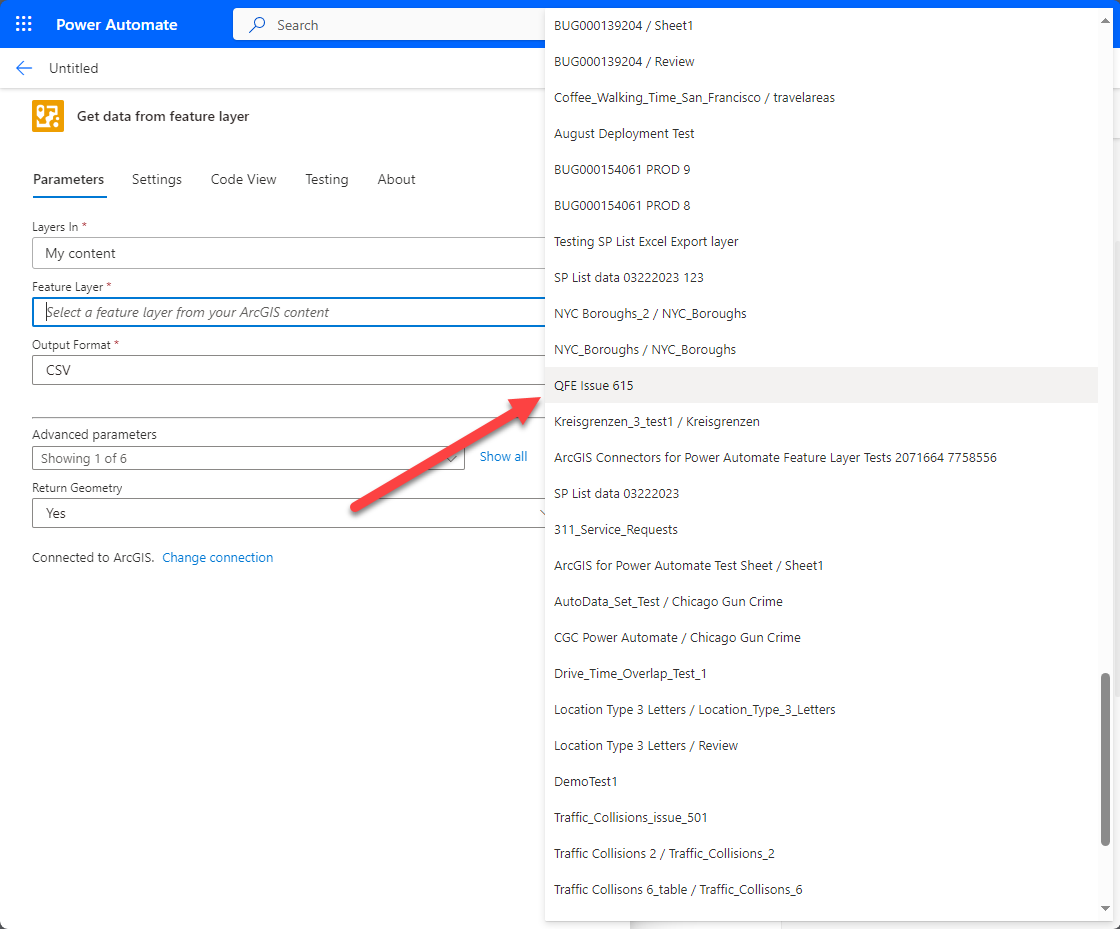This screenshot has height=929, width=1120.
Task: Open the Testing tab
Action: [326, 179]
